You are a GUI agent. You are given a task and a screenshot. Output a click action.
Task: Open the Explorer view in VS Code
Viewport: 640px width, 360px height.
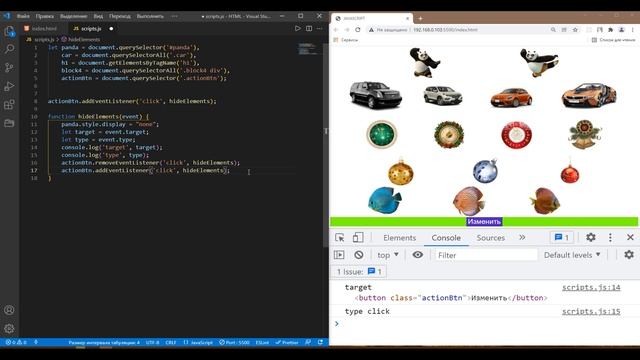coord(9,31)
